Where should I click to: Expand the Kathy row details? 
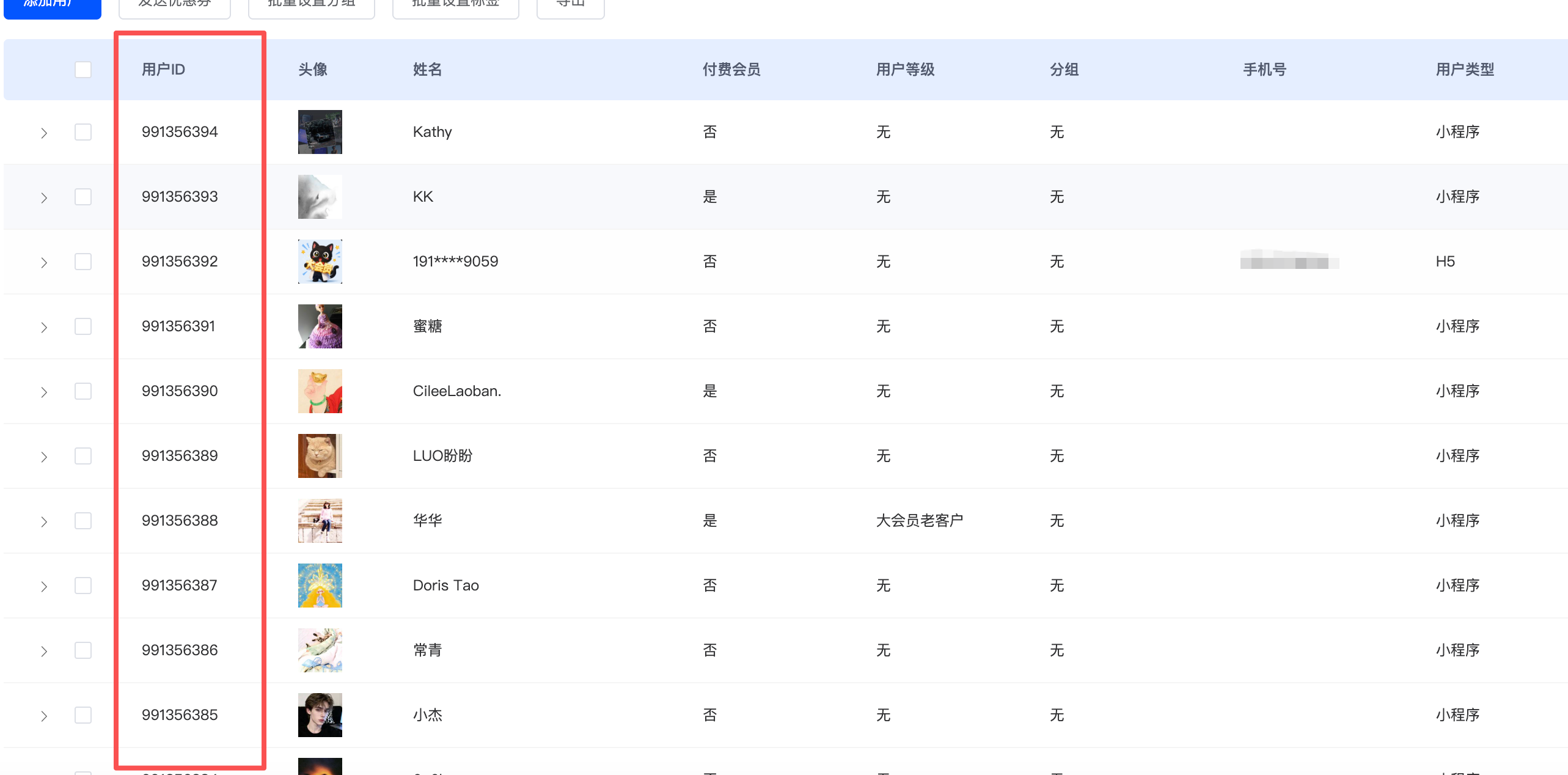click(44, 133)
